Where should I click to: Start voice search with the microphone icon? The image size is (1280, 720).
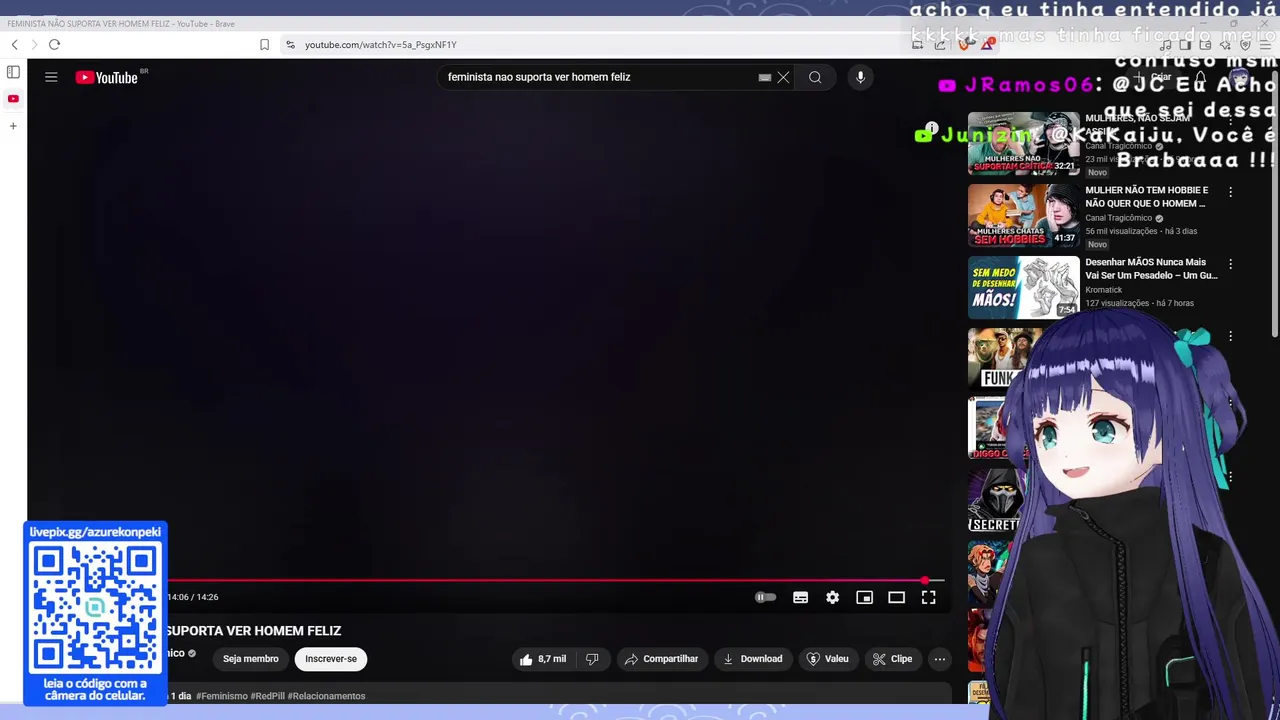(860, 77)
